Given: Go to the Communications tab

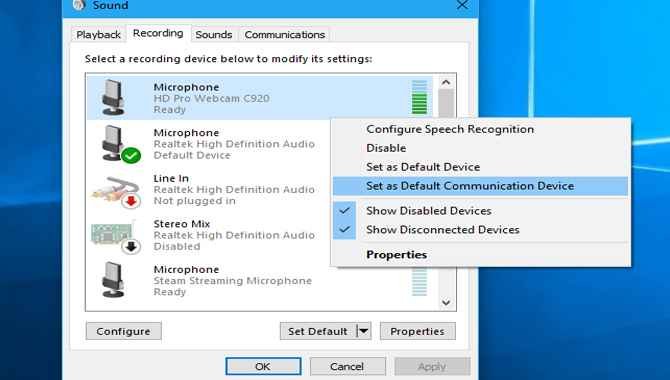Looking at the screenshot, I should pyautogui.click(x=285, y=35).
